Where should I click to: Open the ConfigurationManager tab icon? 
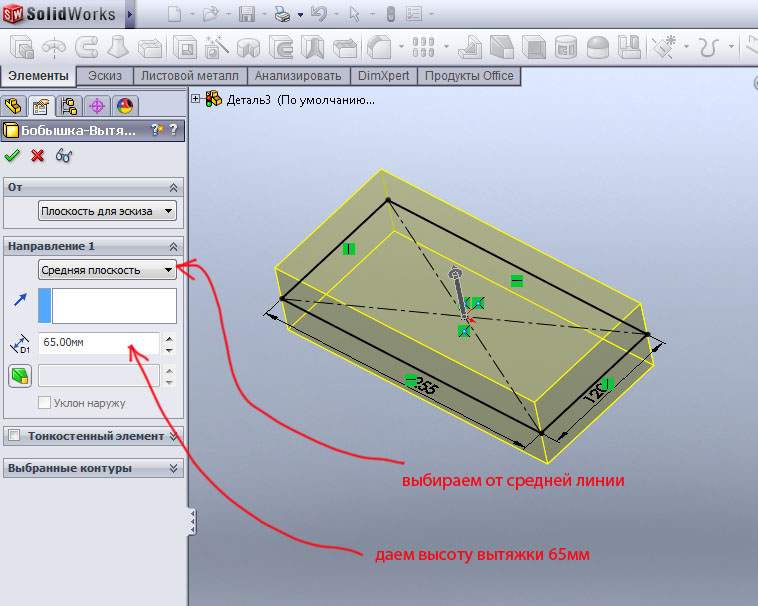click(x=68, y=106)
